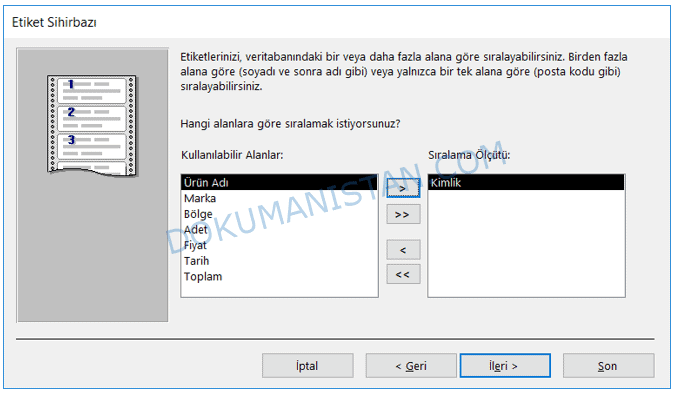Finish the wizard with the Son button

[x=608, y=366]
